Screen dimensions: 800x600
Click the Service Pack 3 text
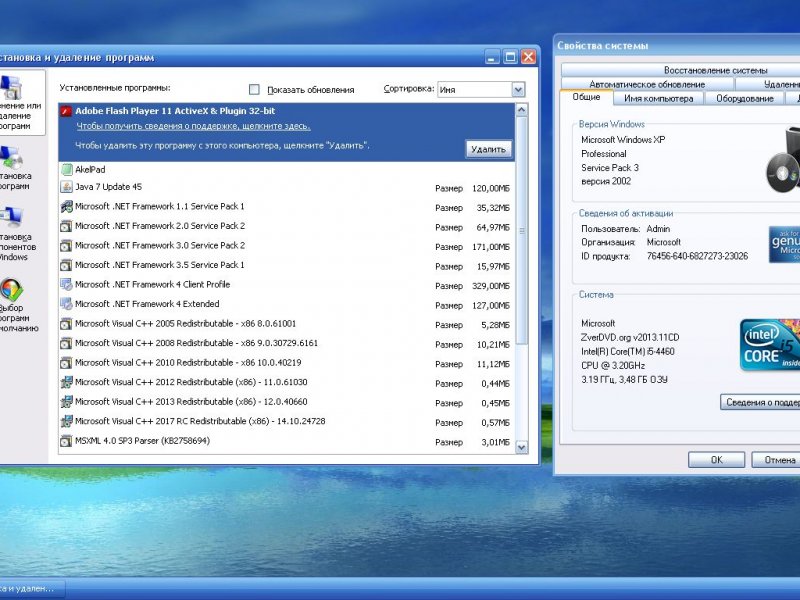610,168
